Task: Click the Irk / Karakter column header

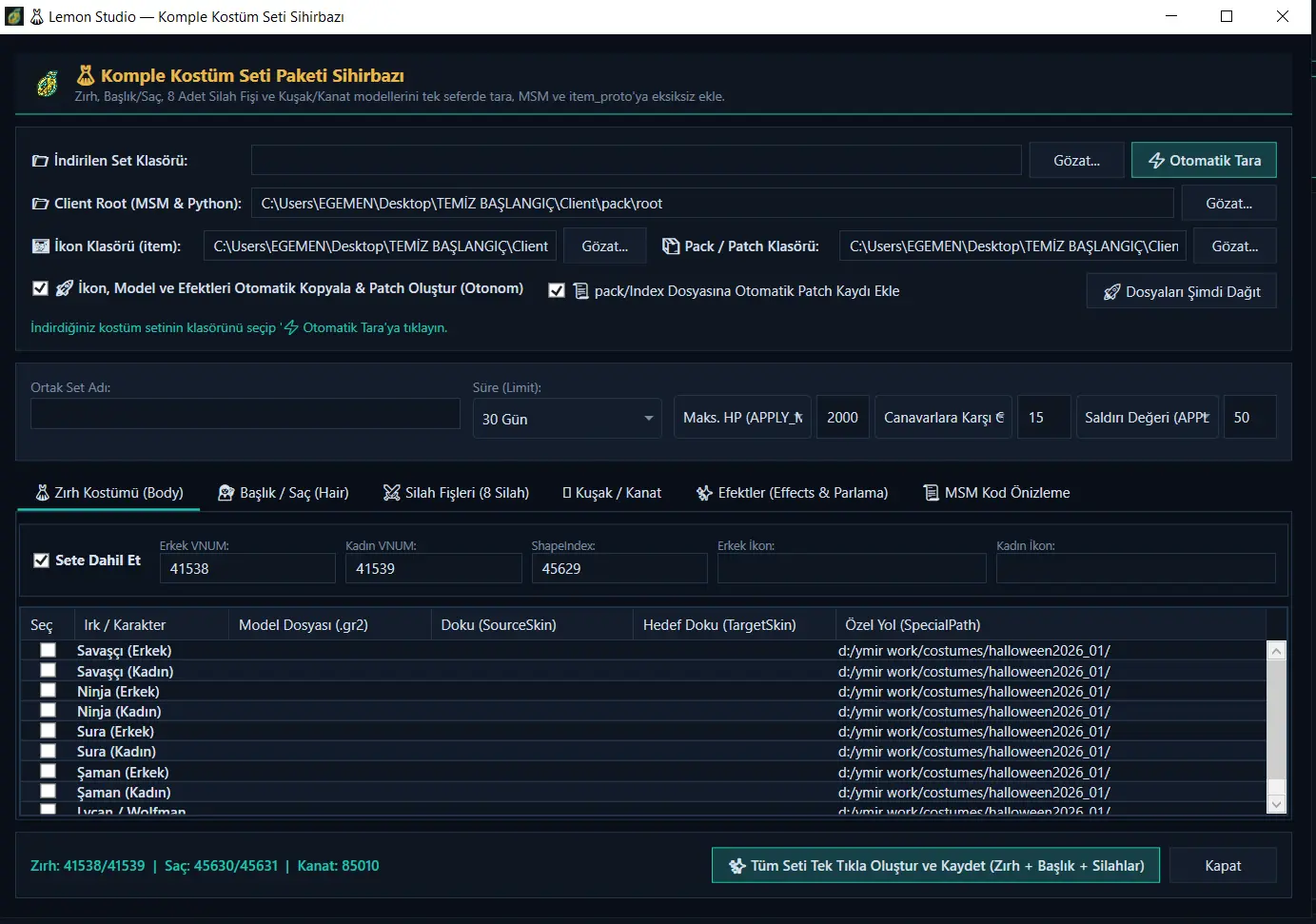Action: pos(151,625)
